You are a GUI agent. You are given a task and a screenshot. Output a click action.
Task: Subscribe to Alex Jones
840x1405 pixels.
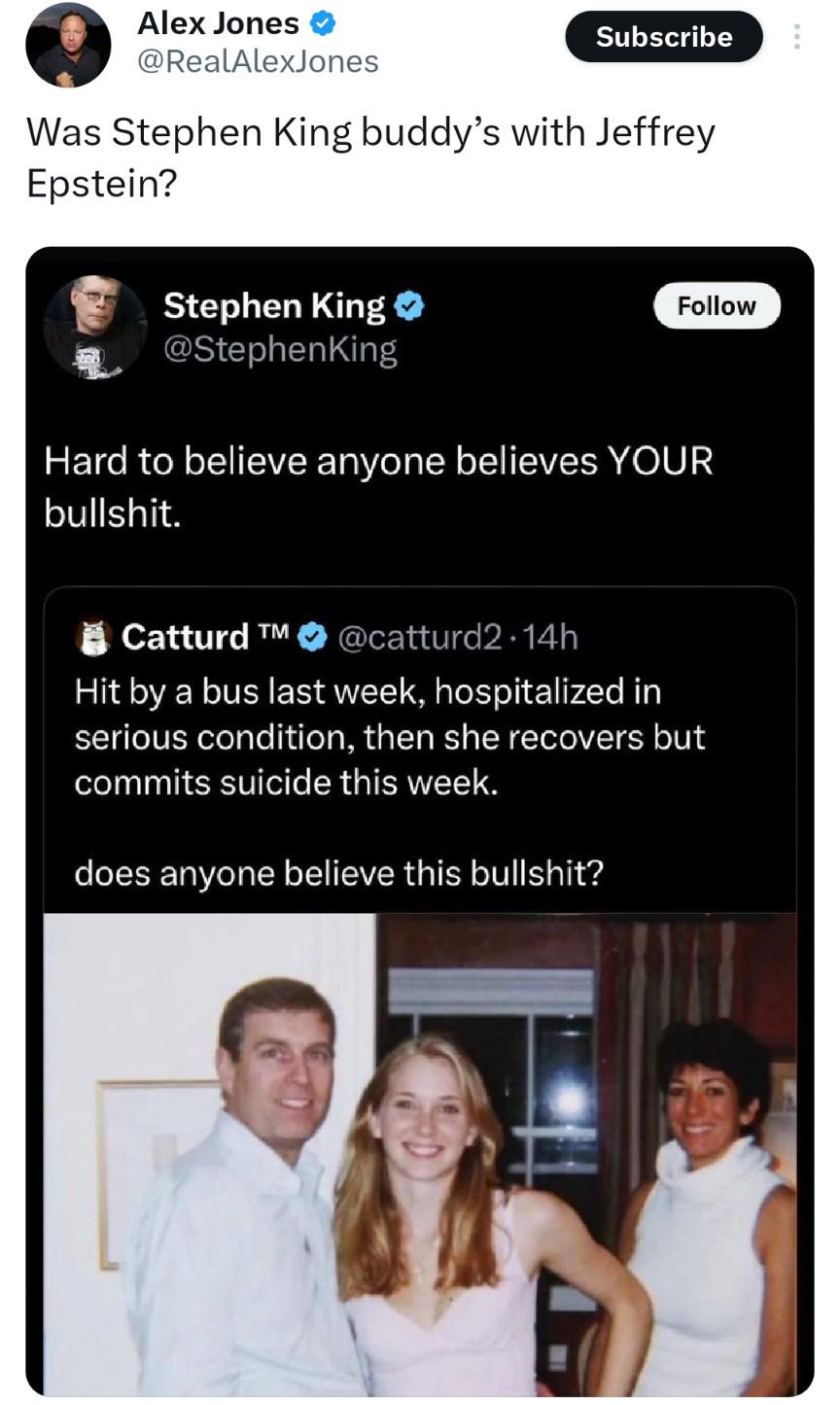tap(664, 37)
